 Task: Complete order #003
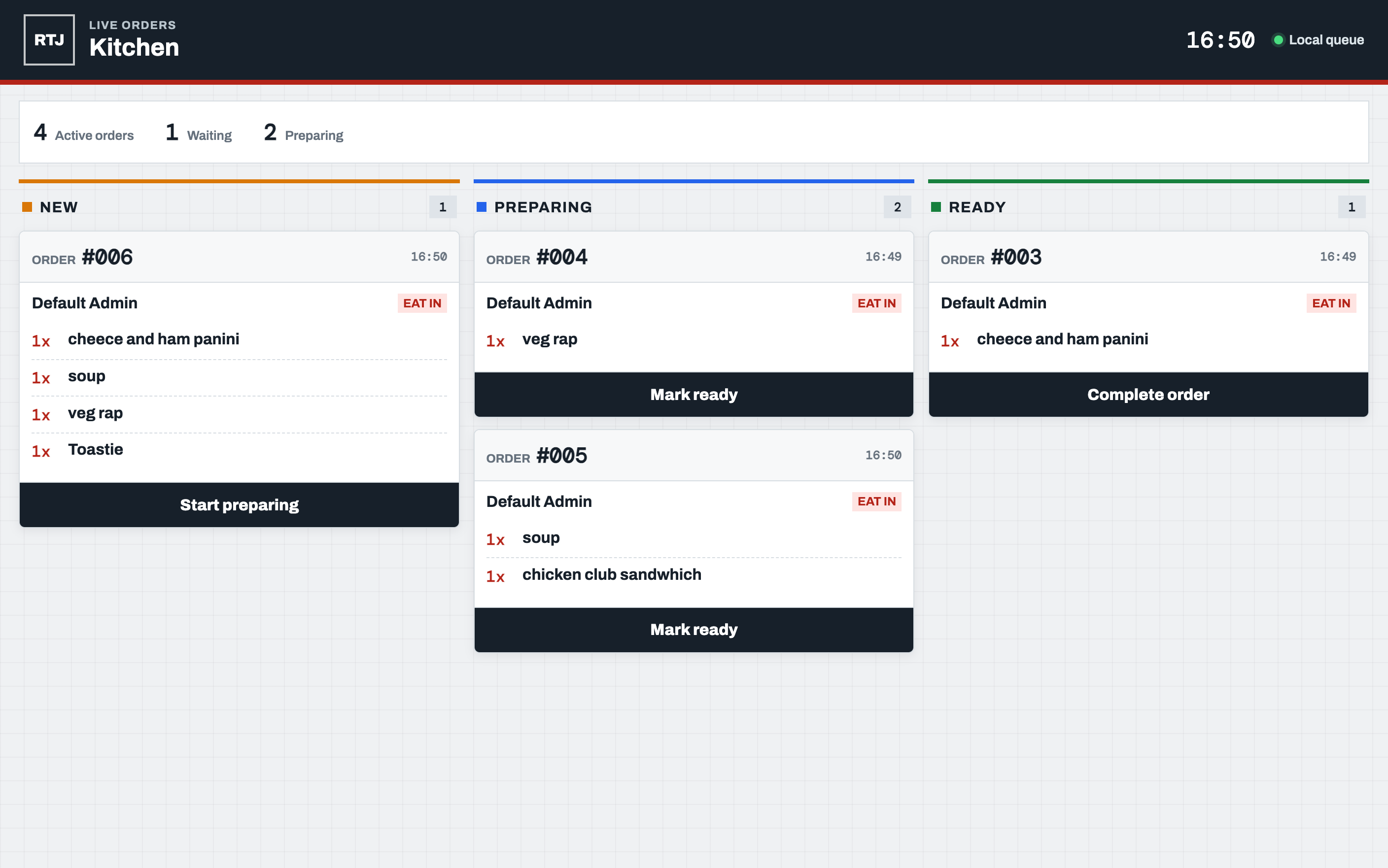tap(1148, 395)
